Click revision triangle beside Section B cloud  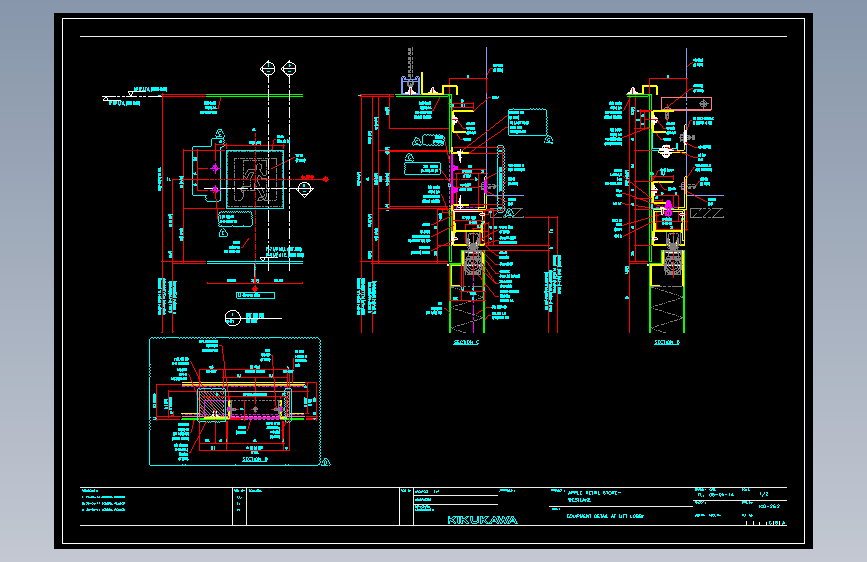pyautogui.click(x=326, y=462)
